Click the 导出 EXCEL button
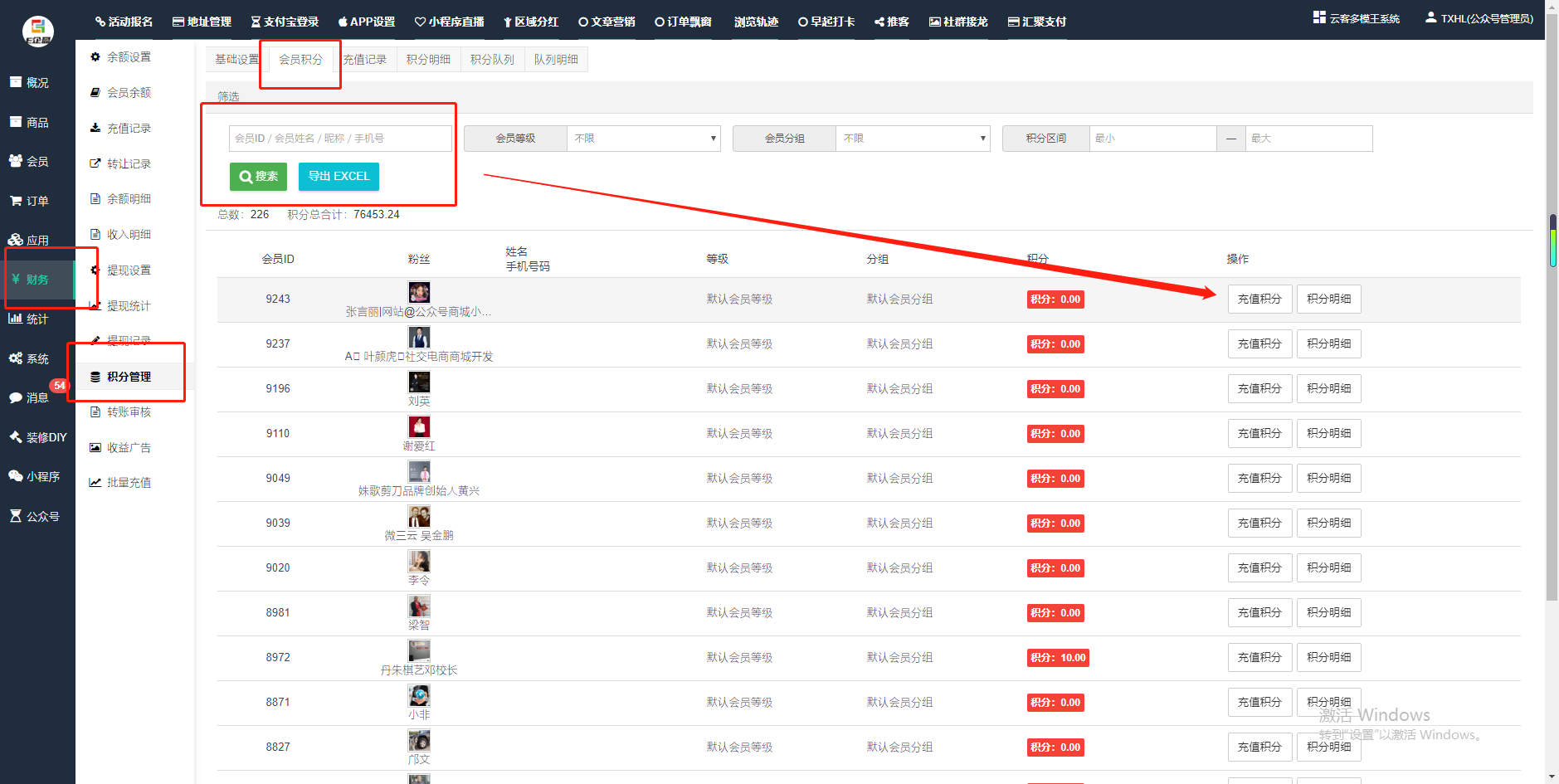This screenshot has height=784, width=1559. 339,177
